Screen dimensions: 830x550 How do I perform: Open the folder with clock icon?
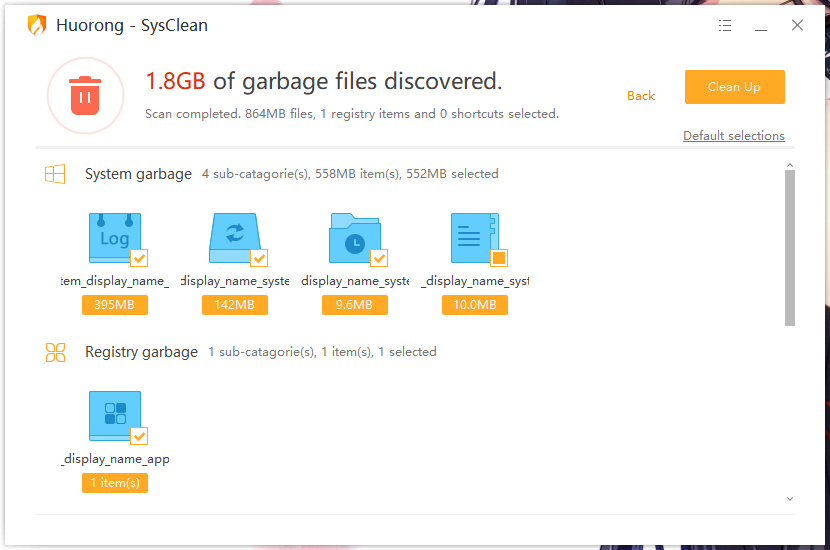(x=355, y=238)
